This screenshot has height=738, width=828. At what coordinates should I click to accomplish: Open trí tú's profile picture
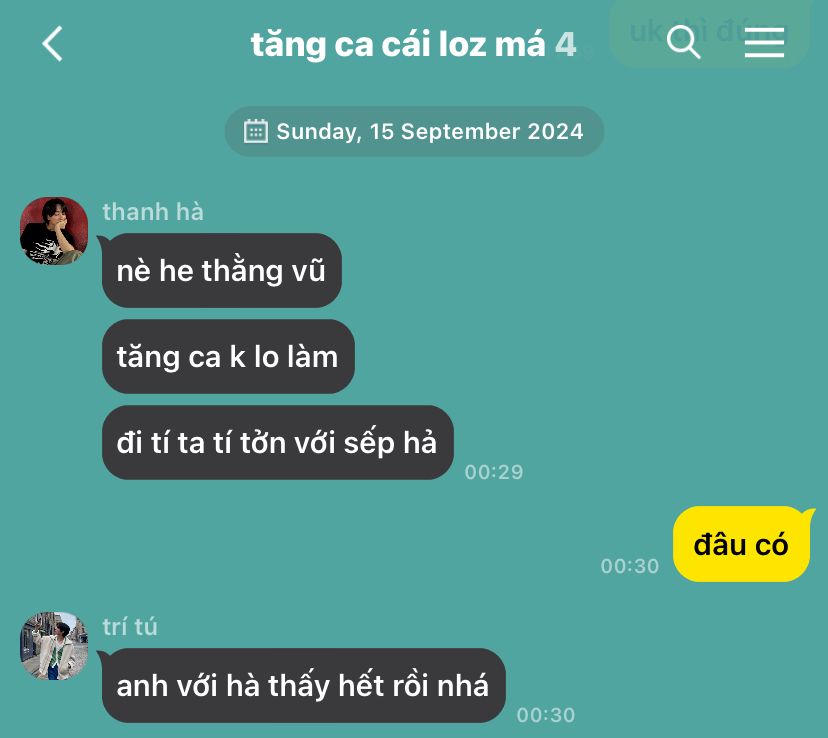54,646
